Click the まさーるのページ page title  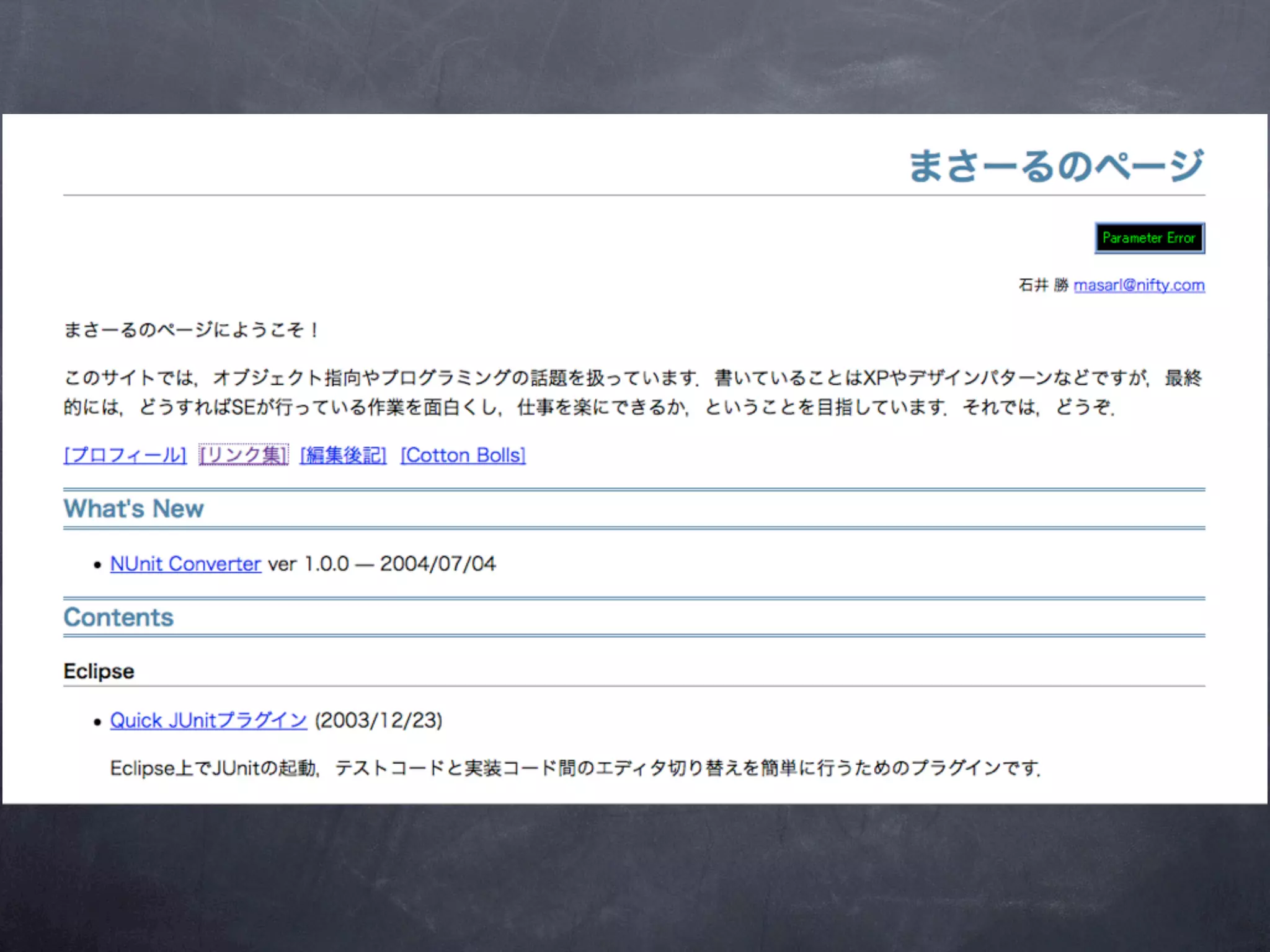[x=1055, y=166]
